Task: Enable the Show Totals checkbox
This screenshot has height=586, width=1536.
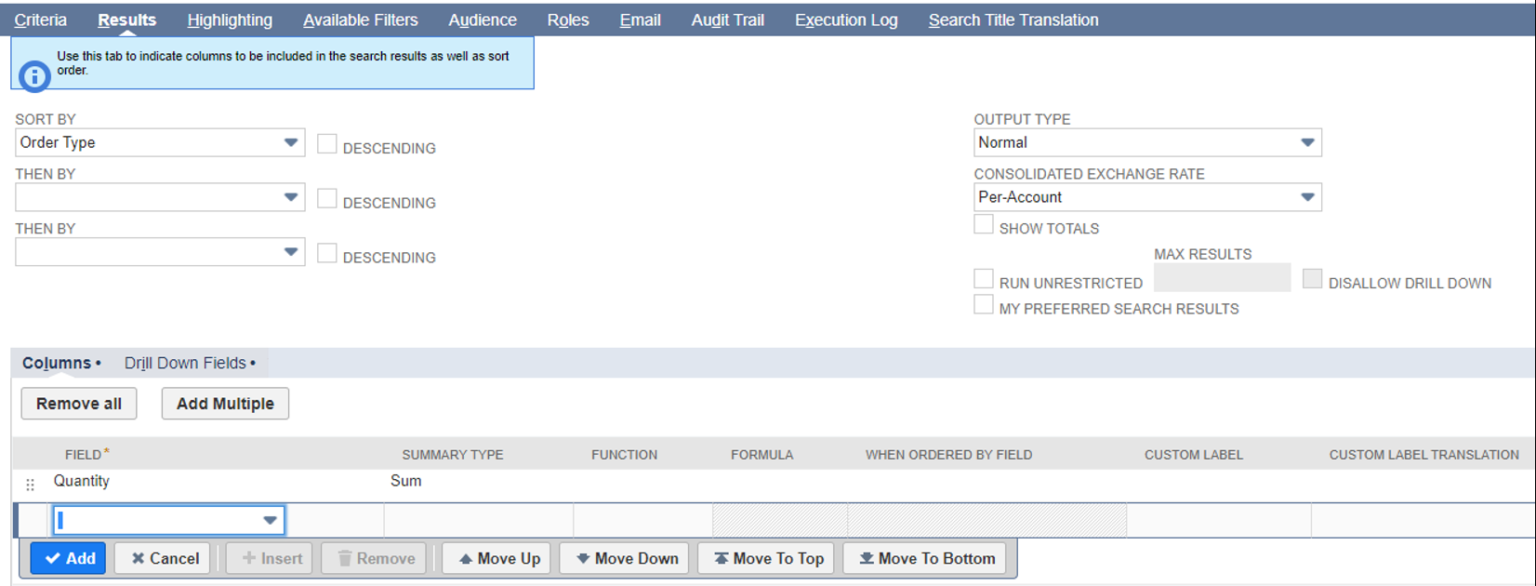Action: [x=984, y=225]
